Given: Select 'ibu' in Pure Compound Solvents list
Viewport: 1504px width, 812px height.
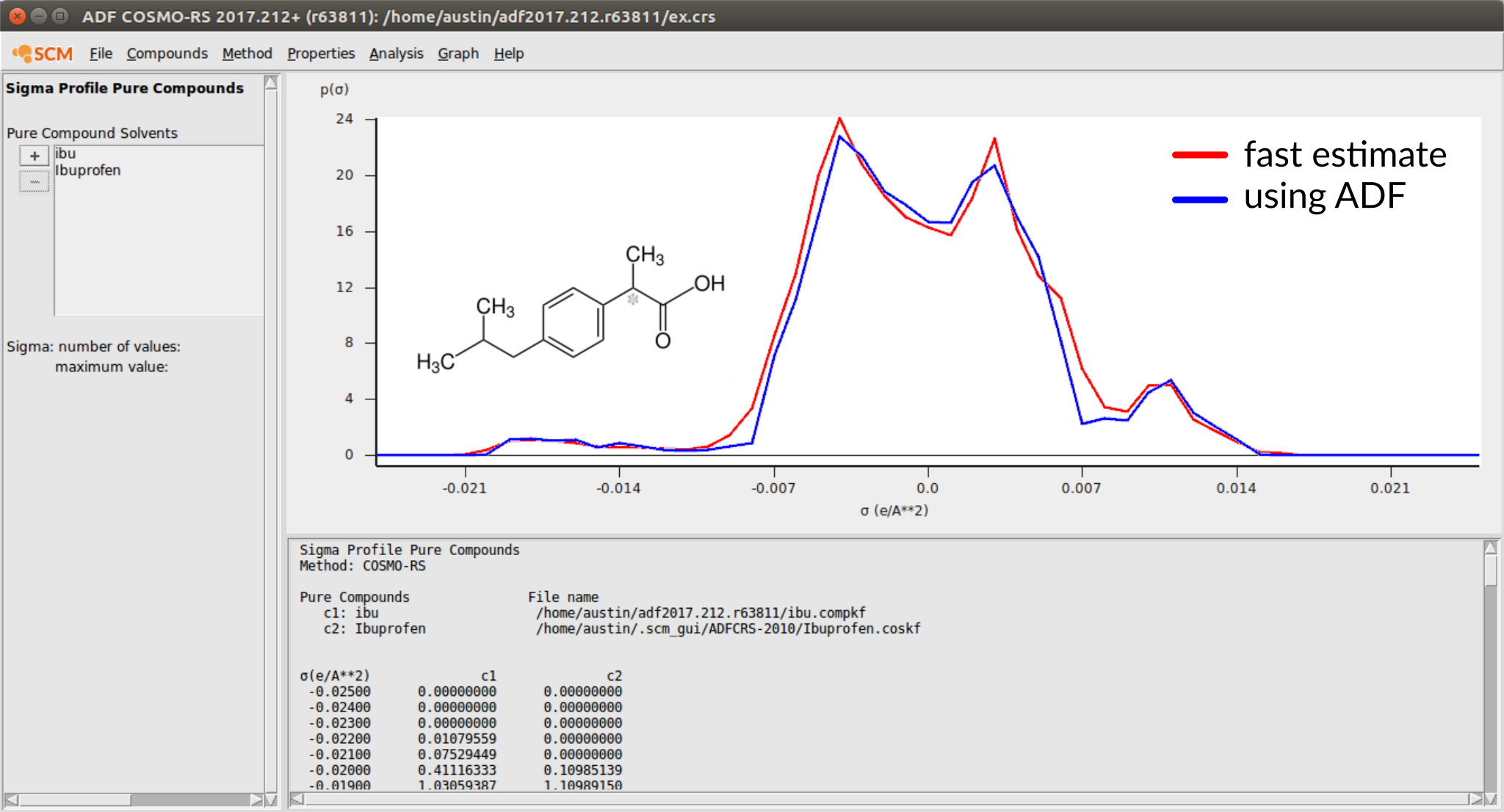Looking at the screenshot, I should (x=67, y=153).
